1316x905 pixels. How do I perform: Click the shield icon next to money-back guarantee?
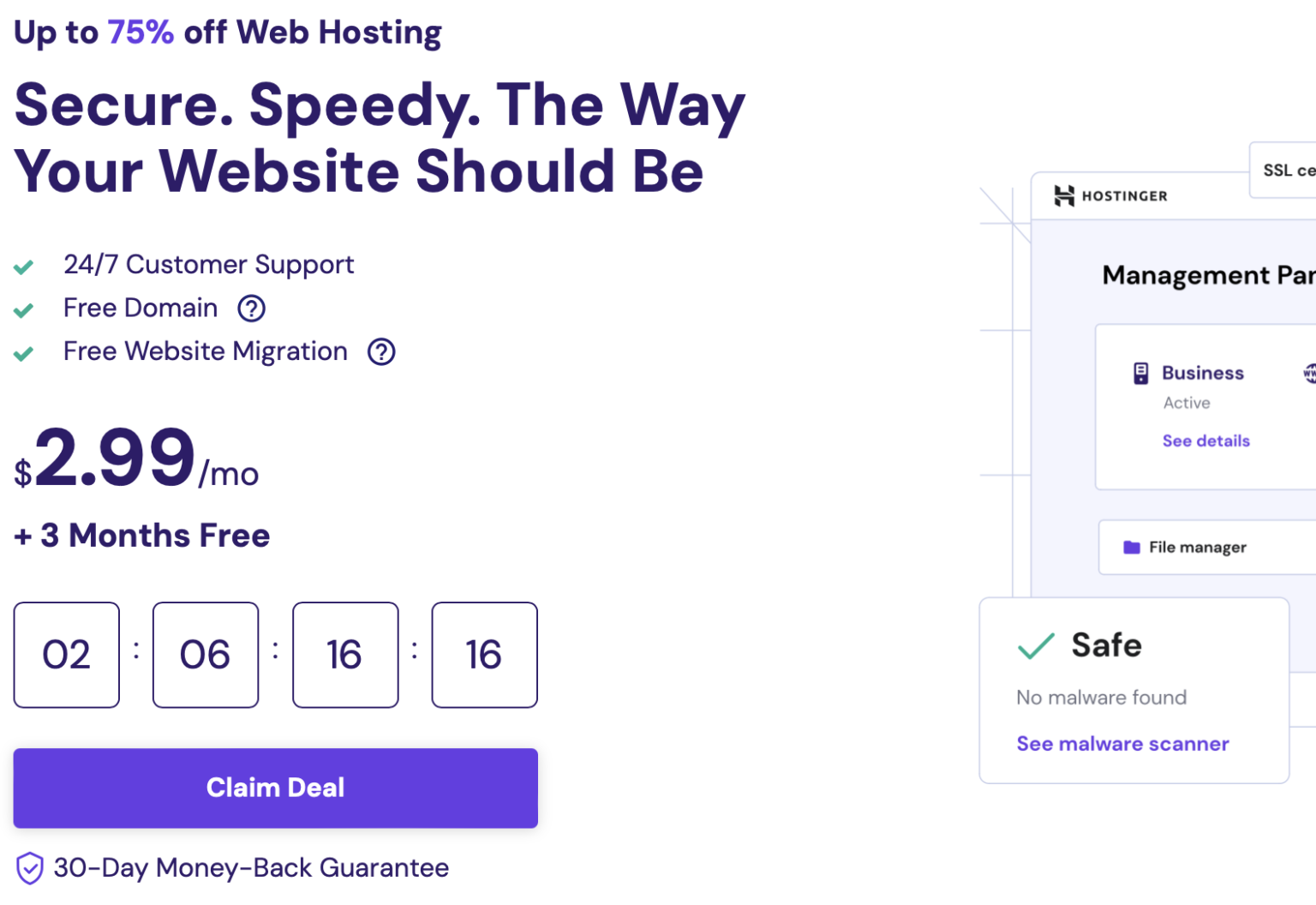tap(29, 868)
